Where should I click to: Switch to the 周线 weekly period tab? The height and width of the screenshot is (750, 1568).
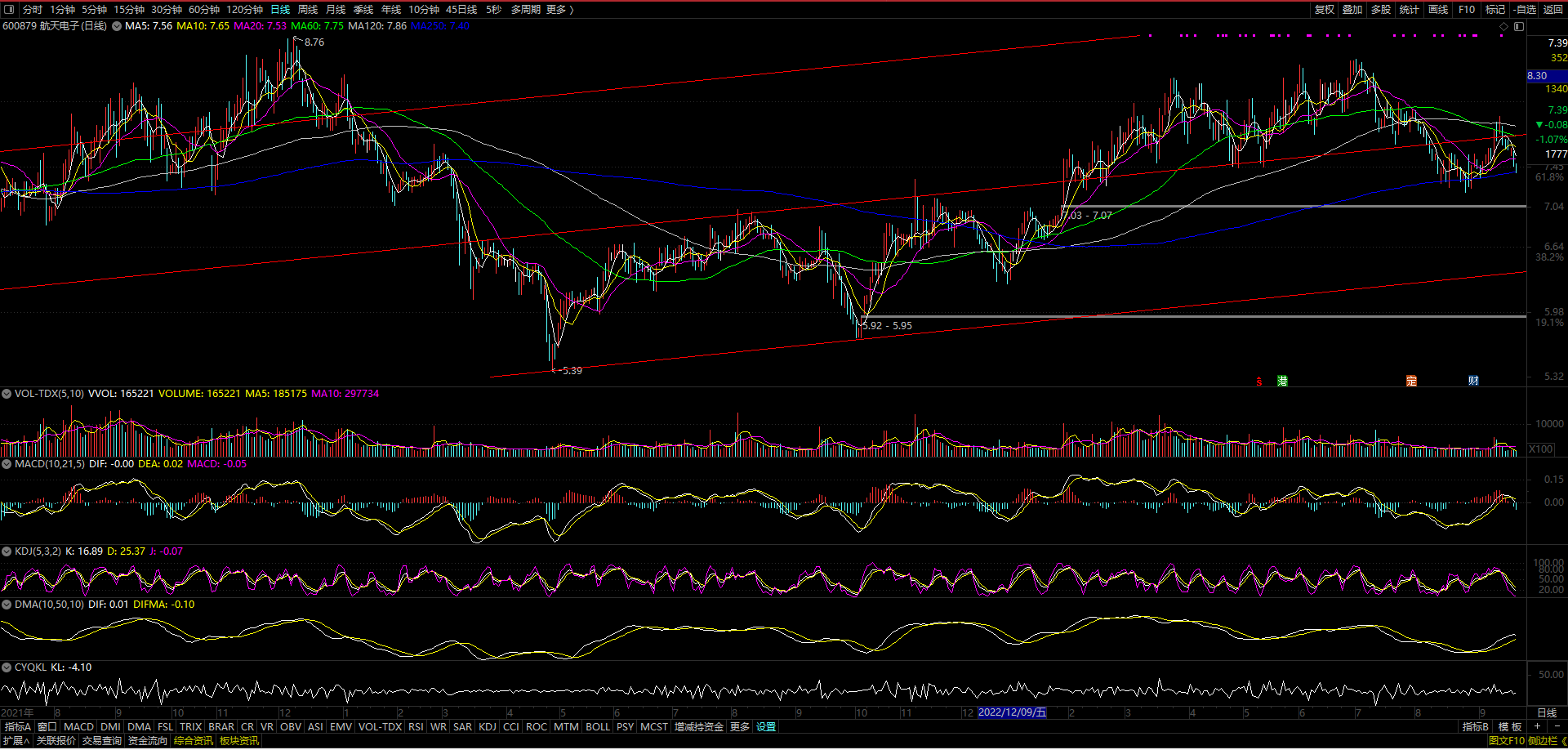[308, 10]
